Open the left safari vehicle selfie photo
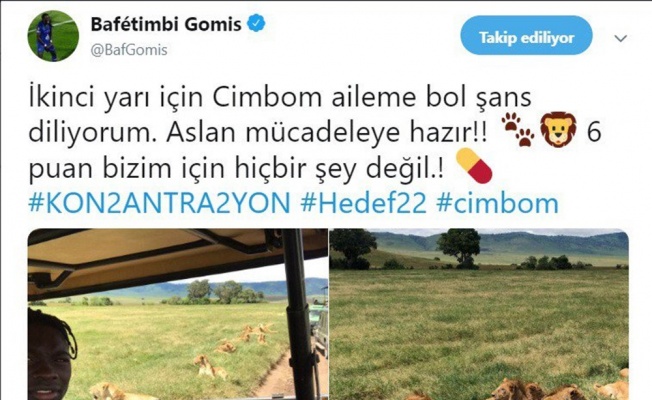 click(178, 314)
